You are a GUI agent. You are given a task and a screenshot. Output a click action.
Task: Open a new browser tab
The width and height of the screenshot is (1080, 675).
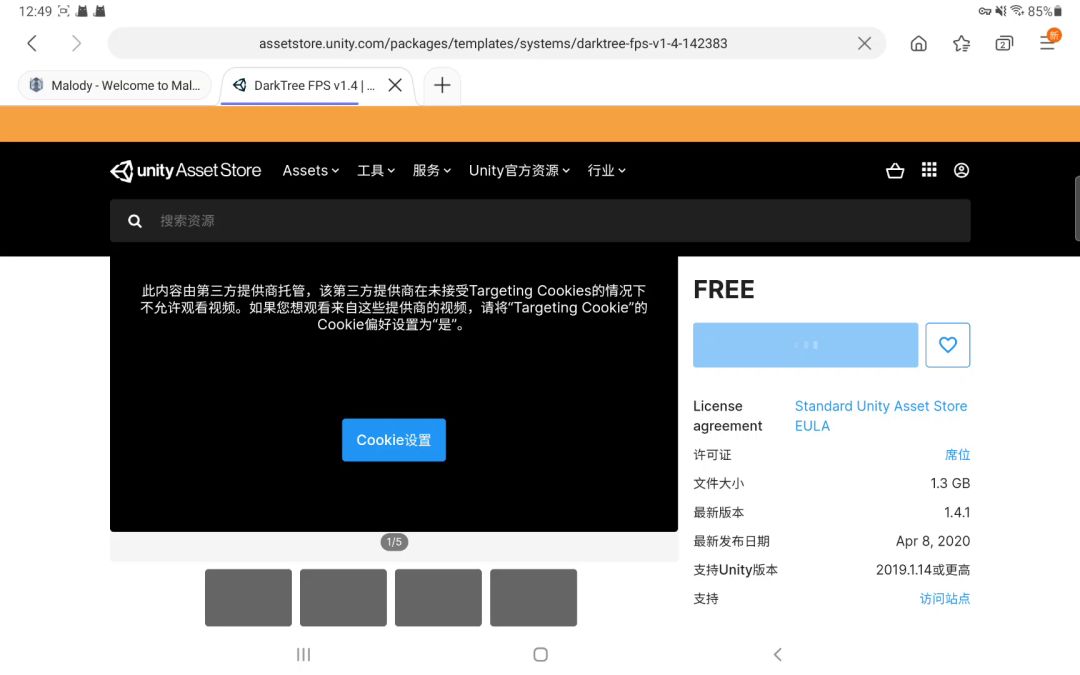pos(442,85)
